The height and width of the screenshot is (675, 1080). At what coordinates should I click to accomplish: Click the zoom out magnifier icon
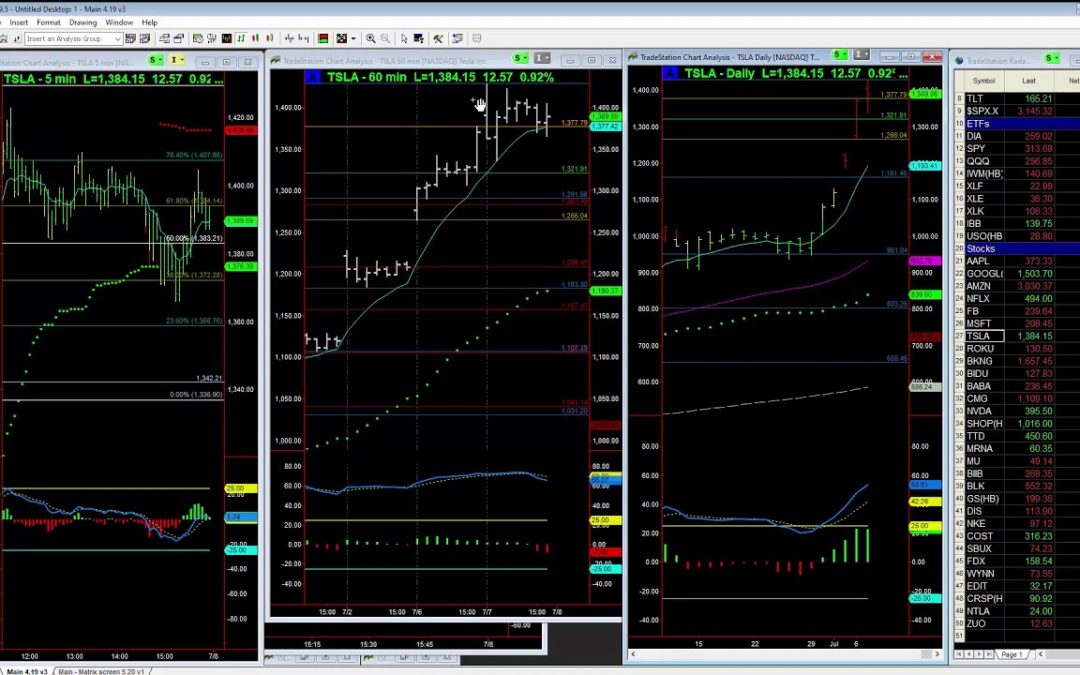click(x=385, y=39)
